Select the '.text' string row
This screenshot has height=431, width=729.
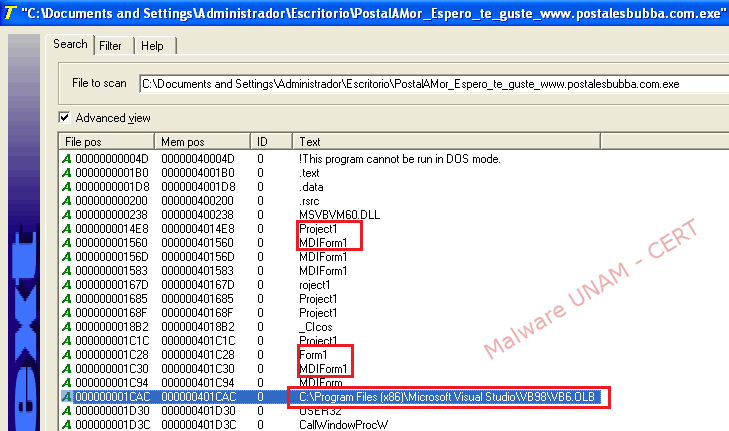pos(309,173)
